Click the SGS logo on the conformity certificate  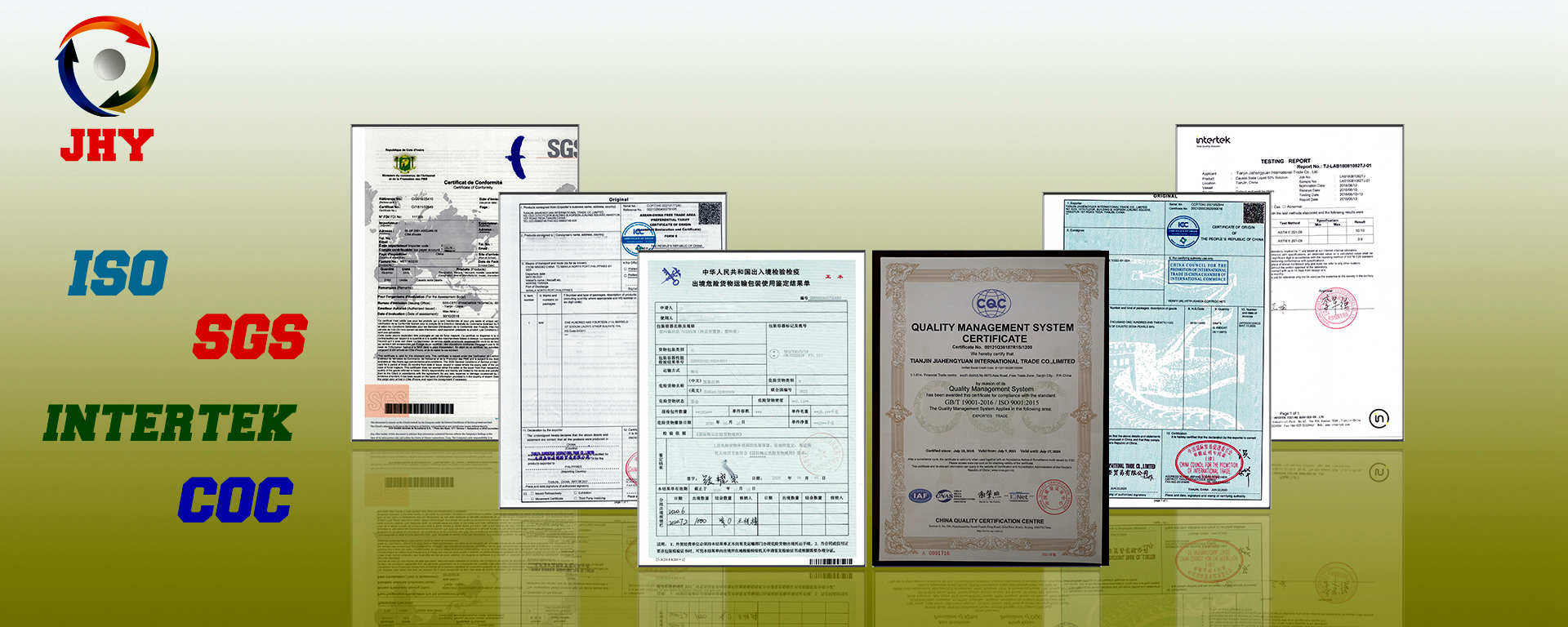(x=562, y=148)
